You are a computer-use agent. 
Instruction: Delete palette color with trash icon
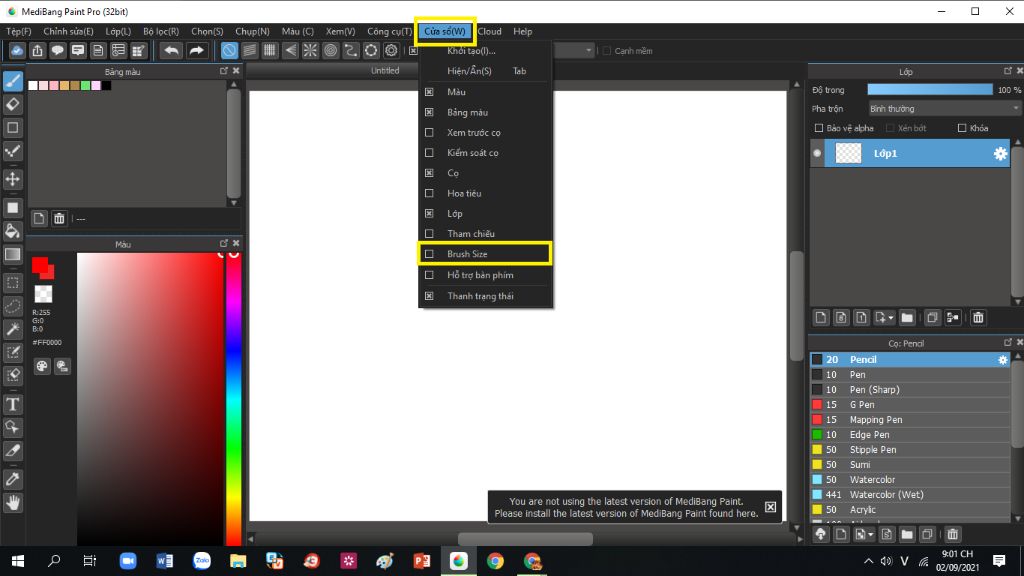tap(59, 218)
